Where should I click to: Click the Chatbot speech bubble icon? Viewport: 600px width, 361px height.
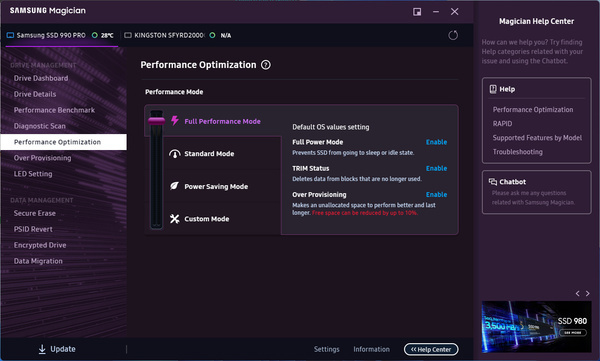pos(493,182)
